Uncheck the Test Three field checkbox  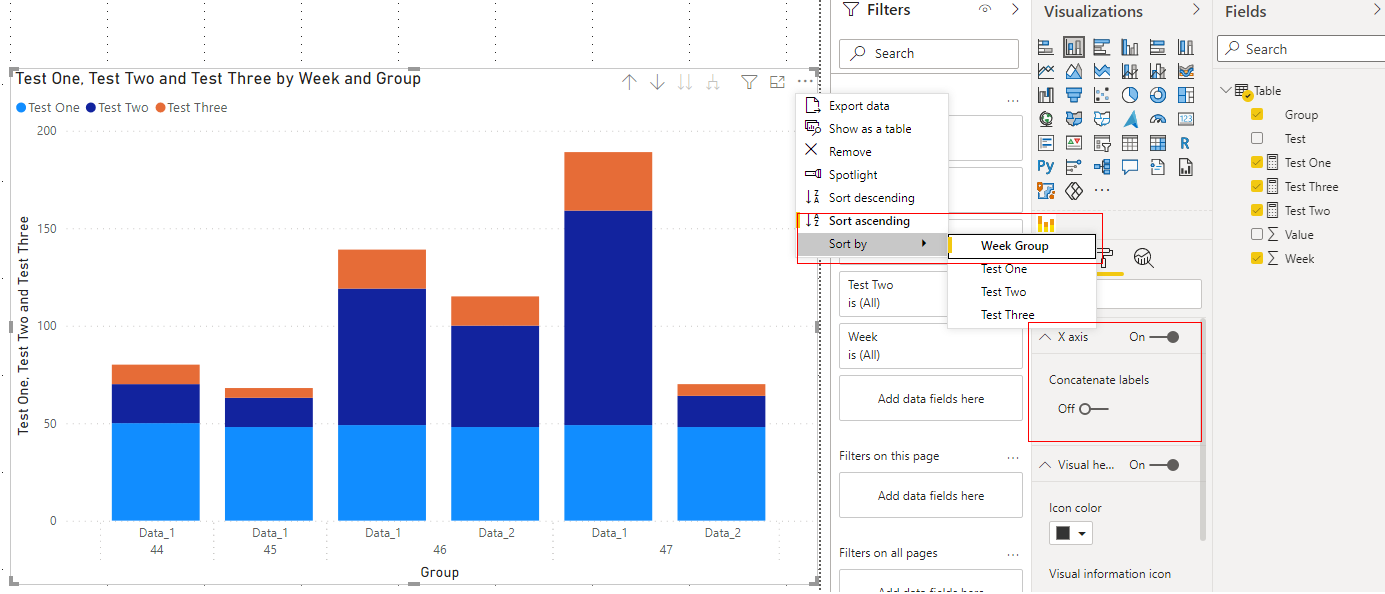pyautogui.click(x=1257, y=187)
